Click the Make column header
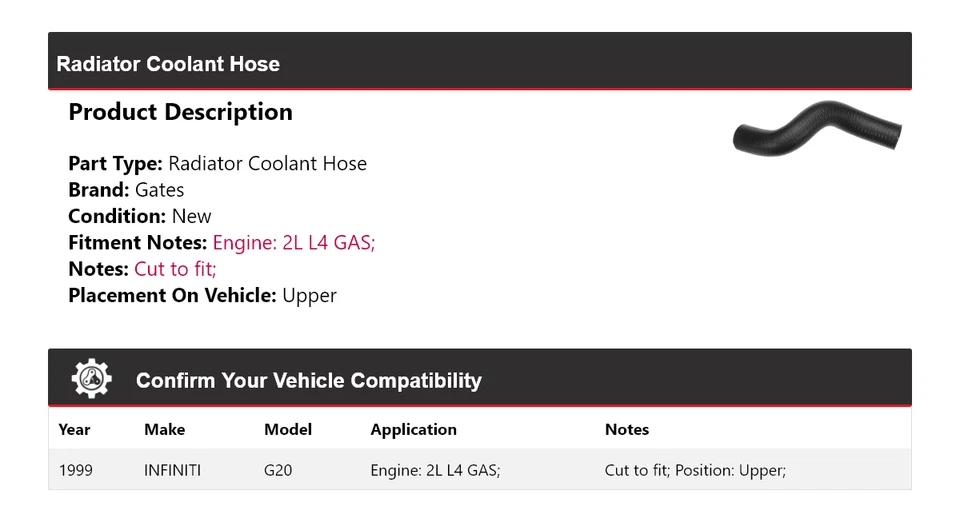The height and width of the screenshot is (522, 960). (x=164, y=429)
